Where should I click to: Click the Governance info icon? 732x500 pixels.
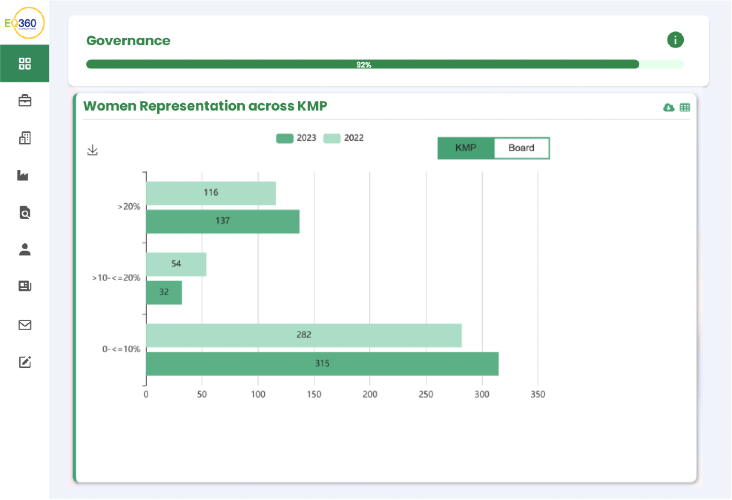pyautogui.click(x=675, y=40)
